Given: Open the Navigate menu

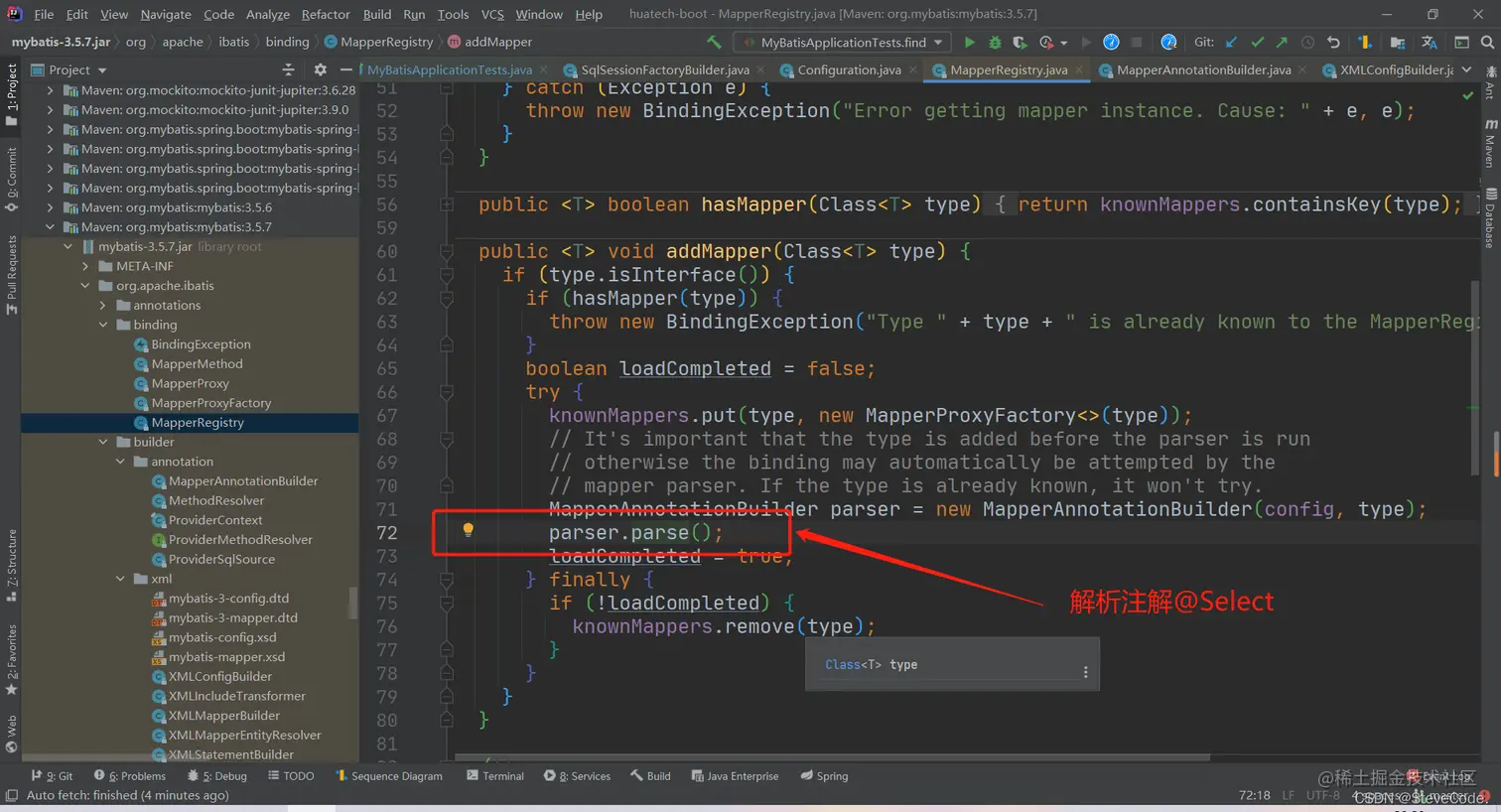Looking at the screenshot, I should pyautogui.click(x=166, y=14).
